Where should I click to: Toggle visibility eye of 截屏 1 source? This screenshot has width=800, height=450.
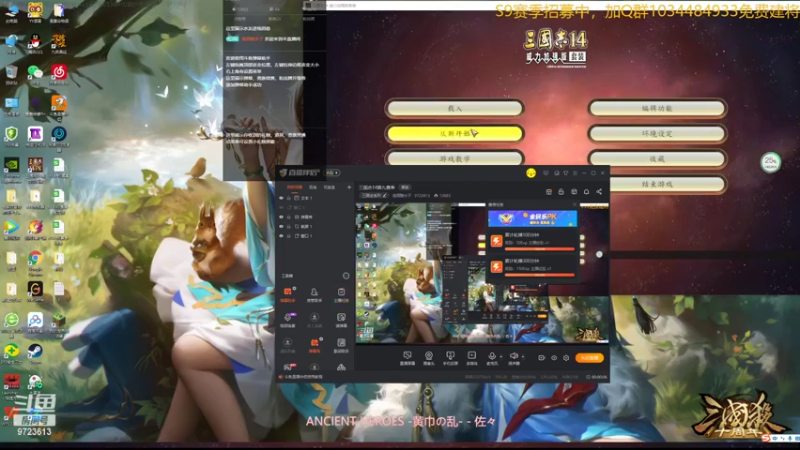click(281, 227)
